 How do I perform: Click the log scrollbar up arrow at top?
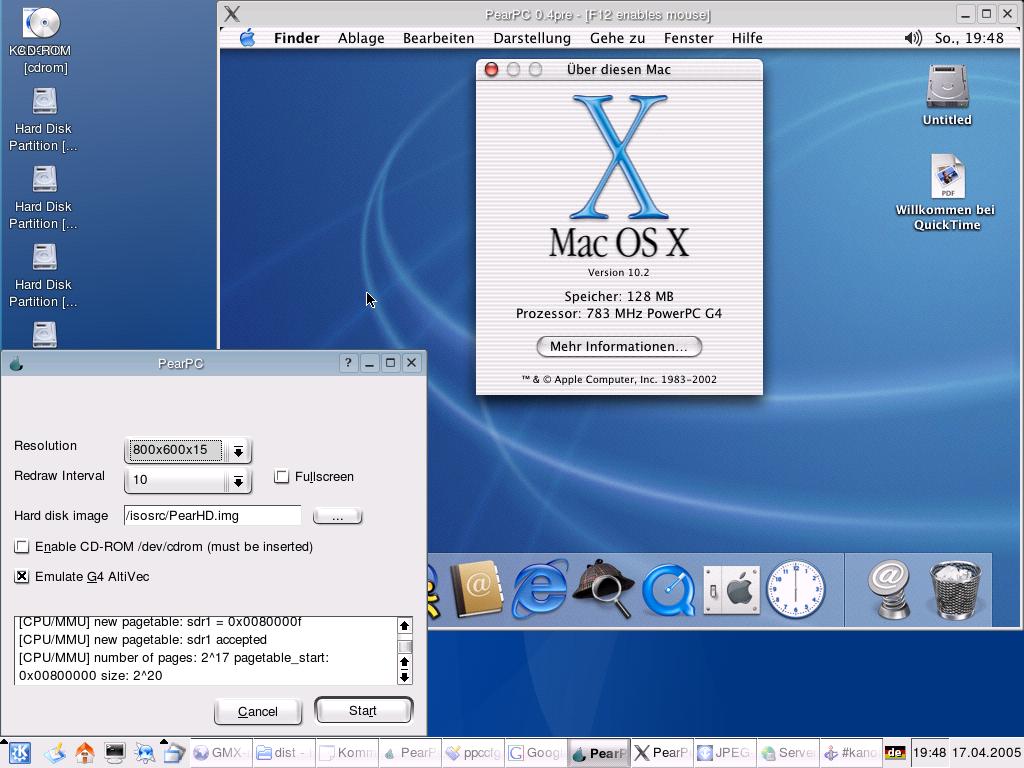click(404, 626)
